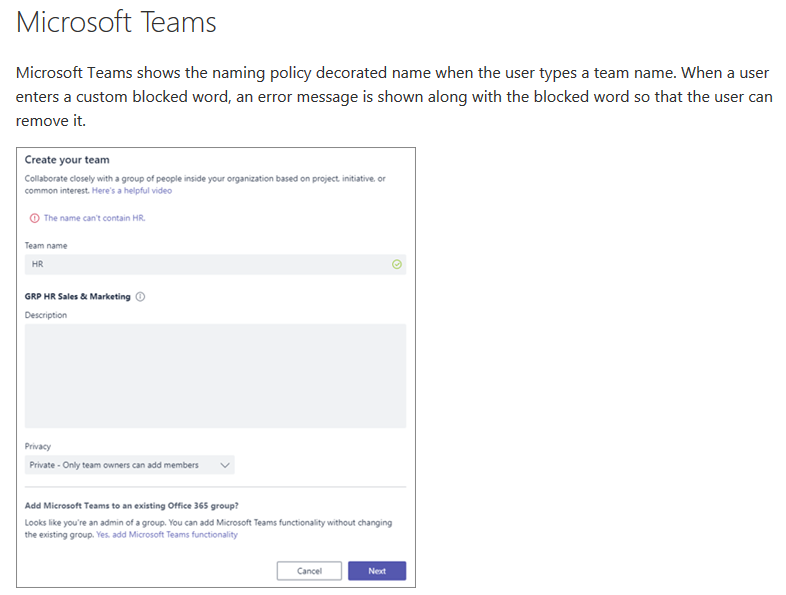Click the naming policy paragraph under the heading
The image size is (786, 595).
tap(393, 96)
